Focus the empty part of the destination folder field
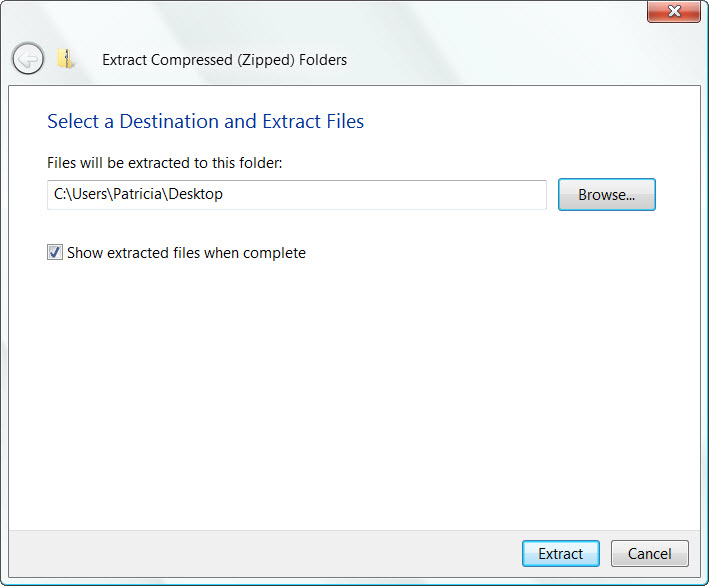The image size is (709, 586). [384, 195]
